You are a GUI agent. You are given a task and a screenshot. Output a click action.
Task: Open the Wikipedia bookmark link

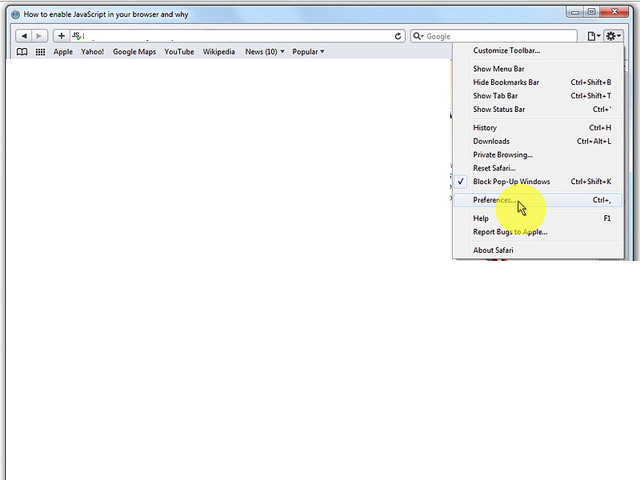(219, 52)
